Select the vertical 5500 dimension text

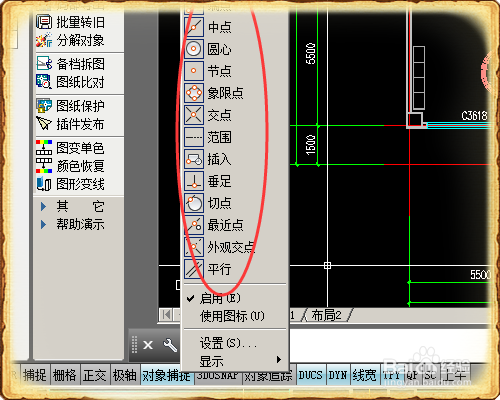[x=310, y=53]
